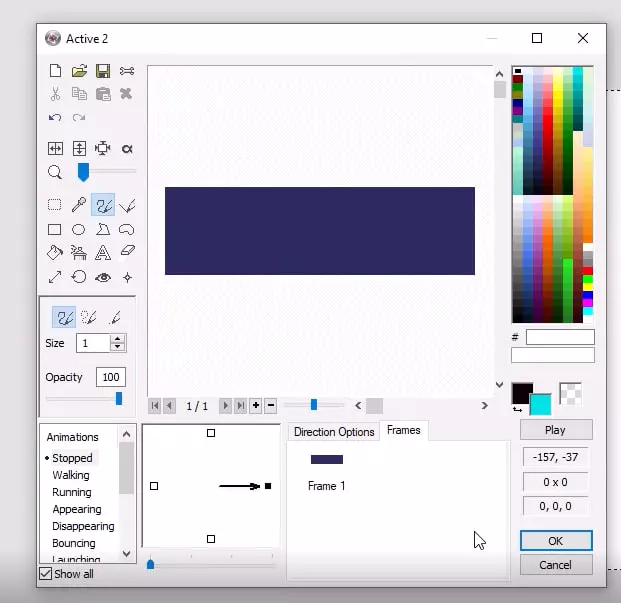This screenshot has width=621, height=603.
Task: Click the transparent checkered color swatch
Action: (571, 394)
